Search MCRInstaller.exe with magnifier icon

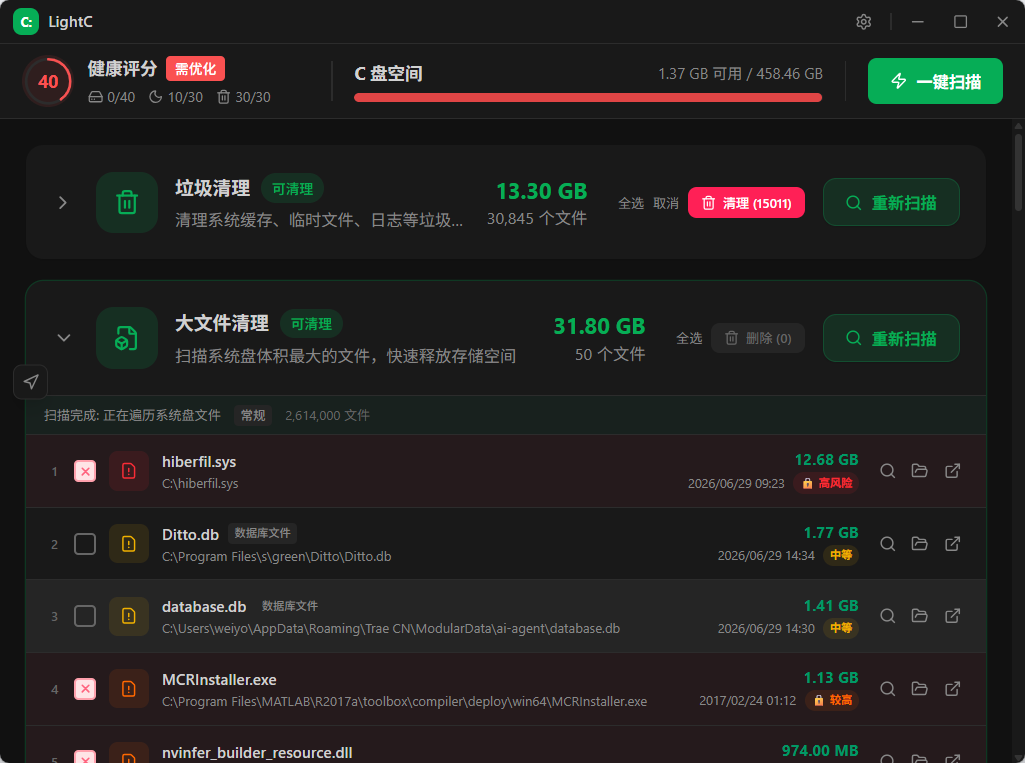[x=887, y=689]
